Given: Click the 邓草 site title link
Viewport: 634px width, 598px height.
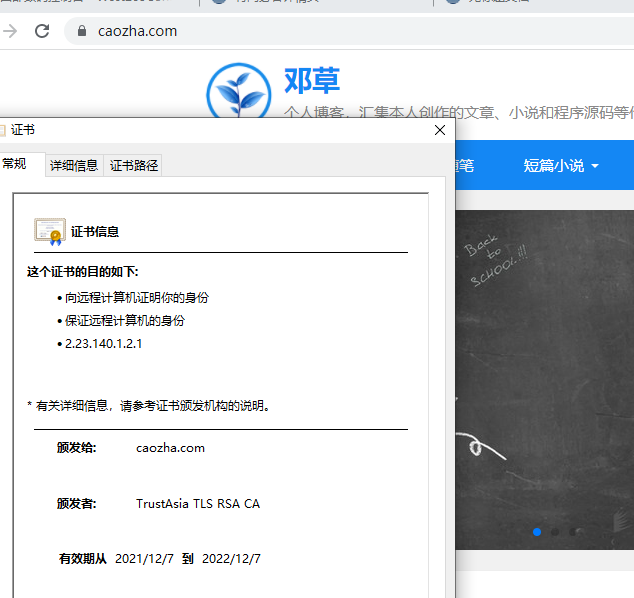Looking at the screenshot, I should 311,80.
